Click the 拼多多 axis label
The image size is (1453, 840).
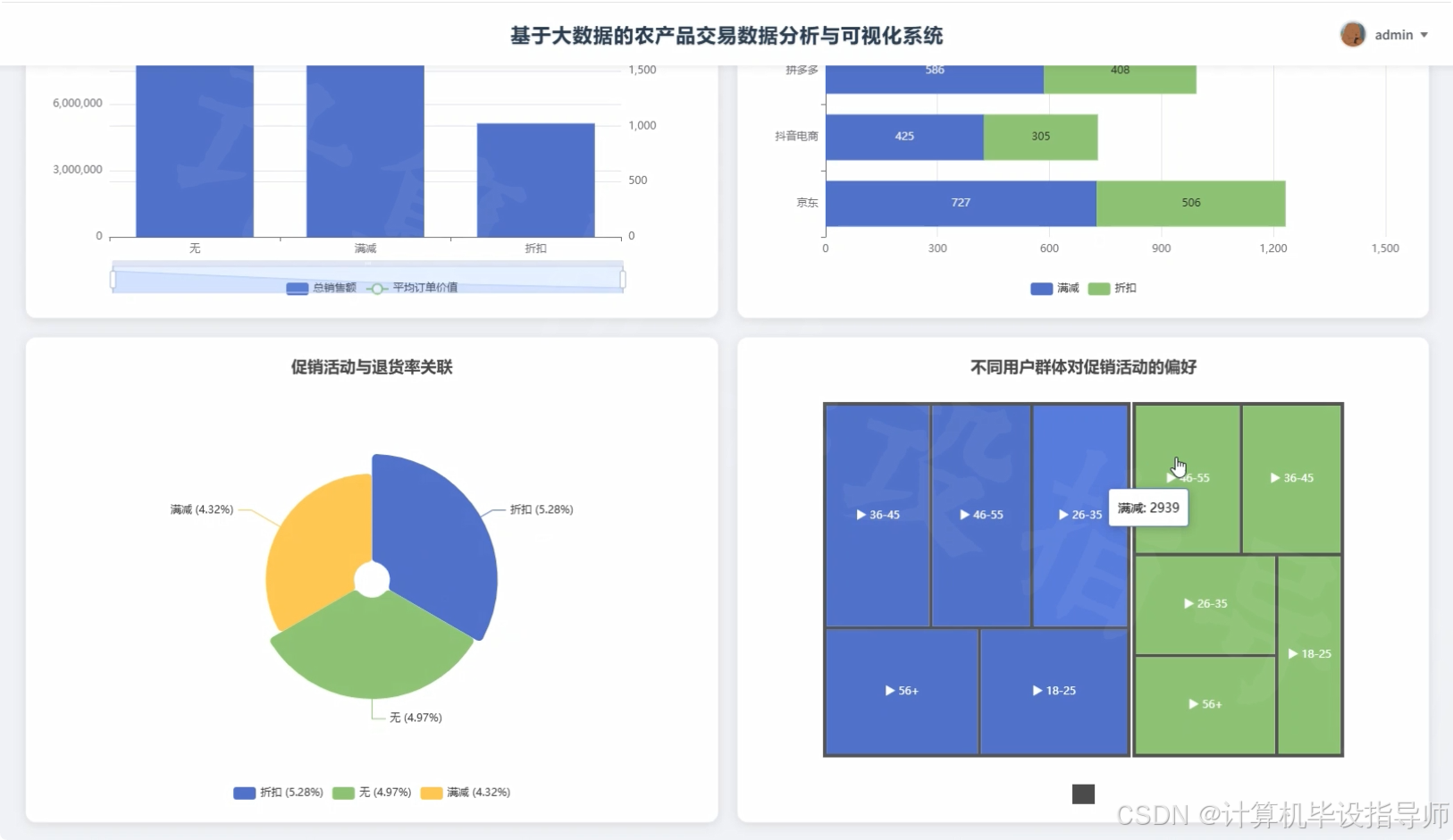click(802, 70)
